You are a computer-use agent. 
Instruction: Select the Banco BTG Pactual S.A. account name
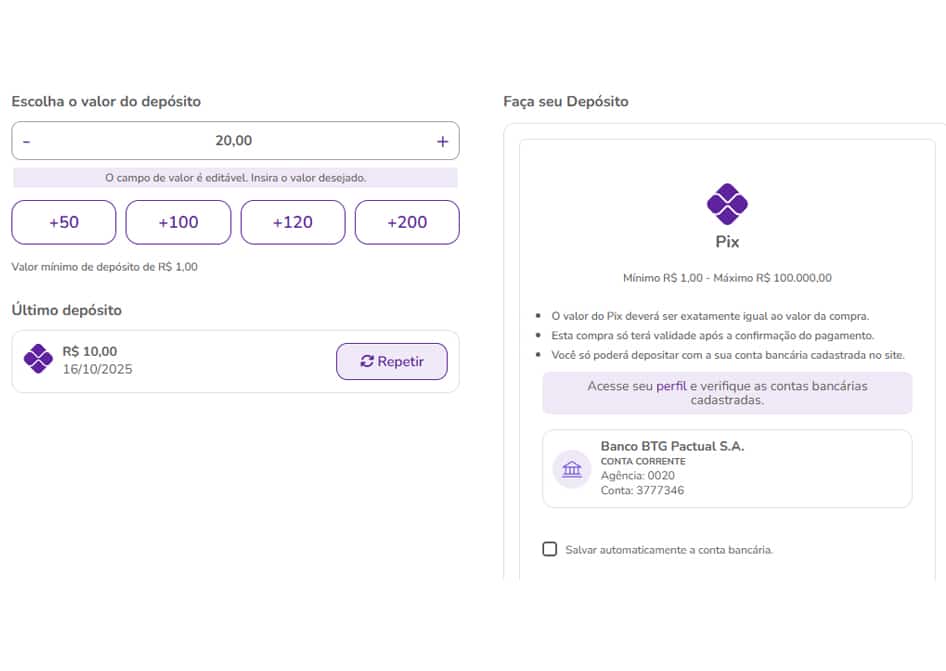tap(672, 446)
